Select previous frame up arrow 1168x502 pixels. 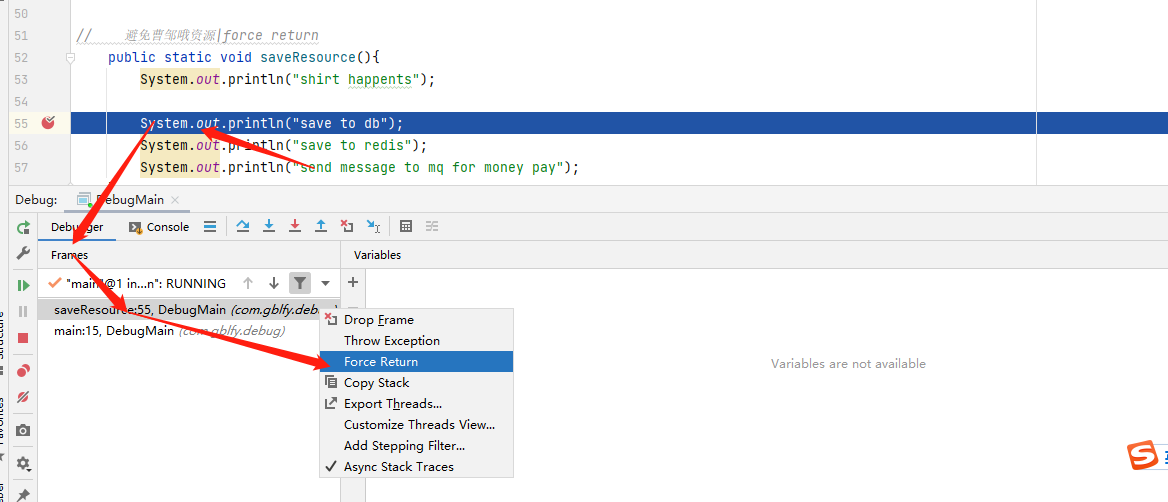[249, 283]
